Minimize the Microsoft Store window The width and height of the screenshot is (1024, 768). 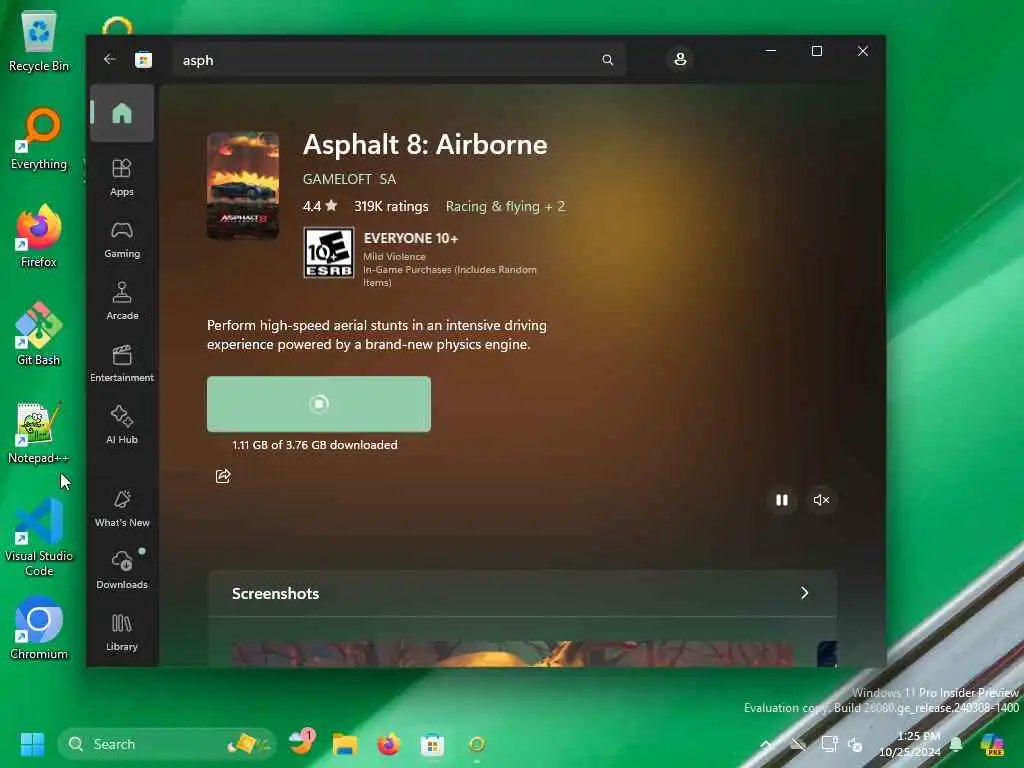click(x=771, y=51)
